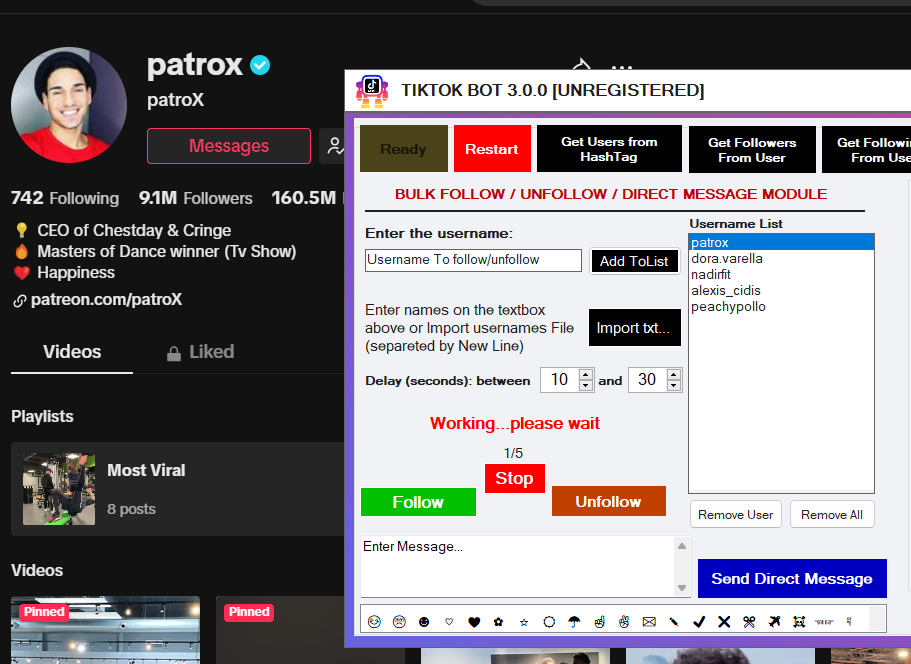The image size is (911, 664).
Task: Stop the running bulk task
Action: tap(515, 478)
